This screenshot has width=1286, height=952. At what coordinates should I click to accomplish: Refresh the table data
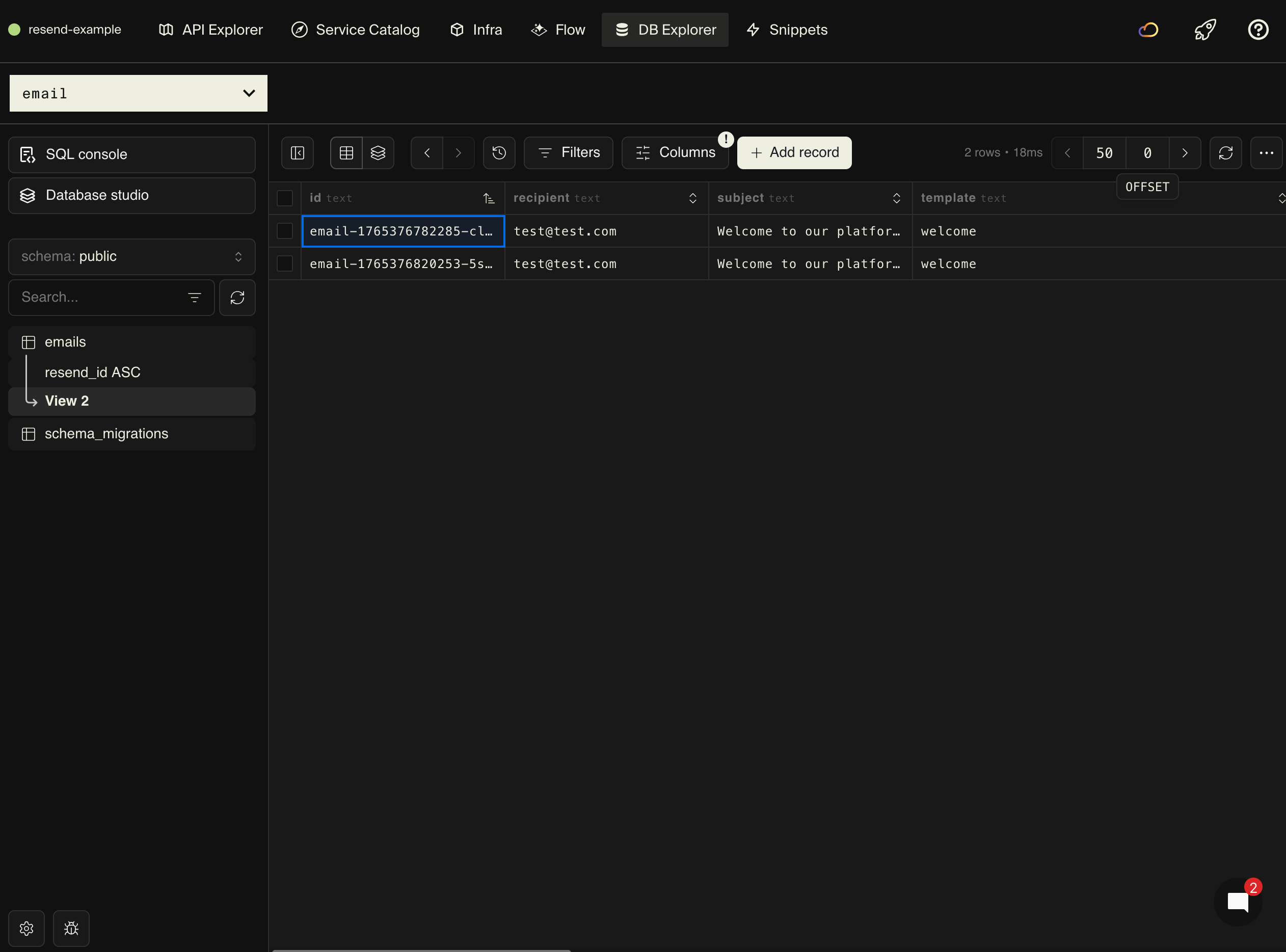[1225, 153]
